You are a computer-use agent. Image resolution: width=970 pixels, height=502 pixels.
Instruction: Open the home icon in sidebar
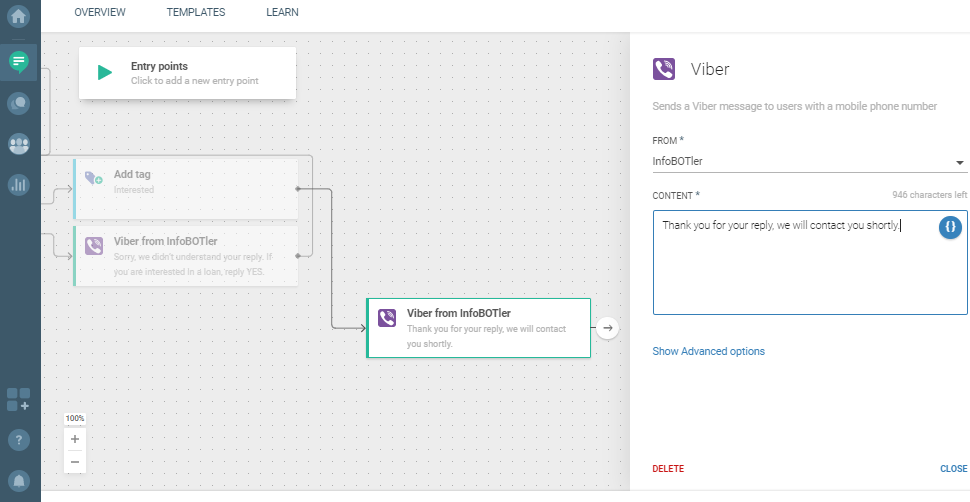[18, 17]
